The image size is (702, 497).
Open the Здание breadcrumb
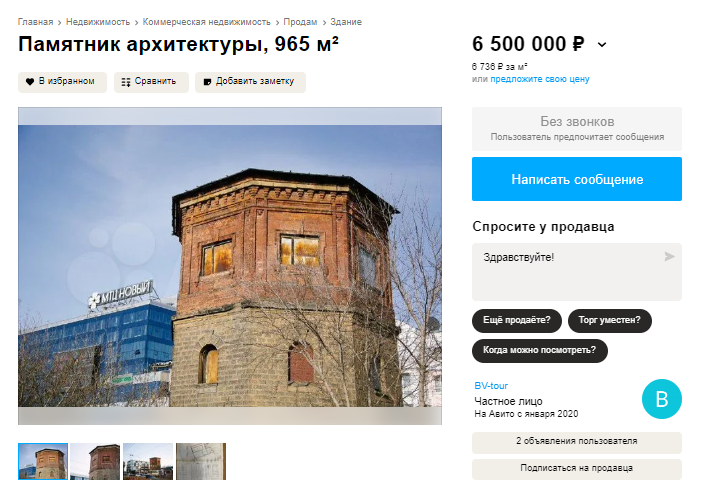tap(346, 22)
